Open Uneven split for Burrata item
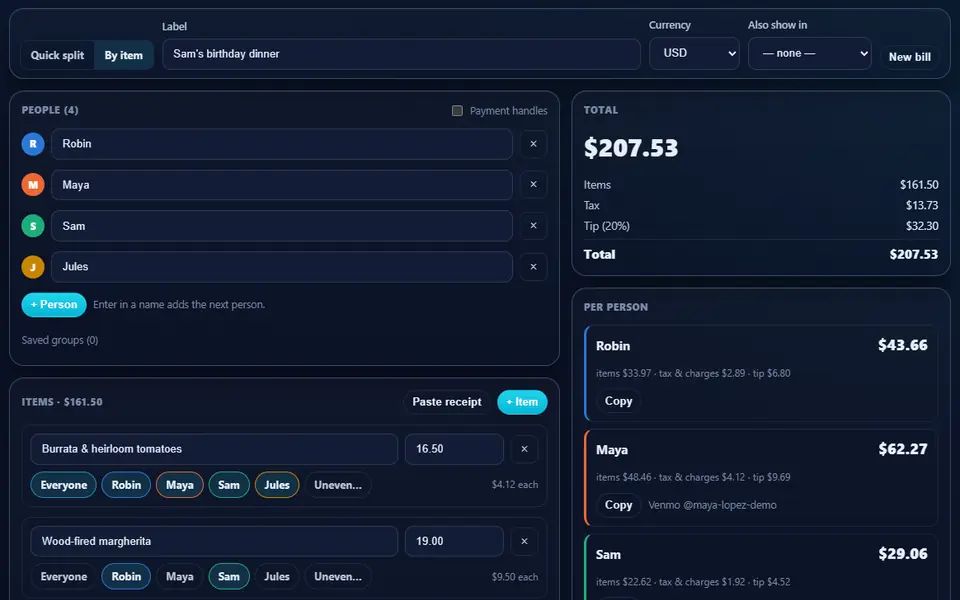The image size is (960, 600). [x=338, y=485]
